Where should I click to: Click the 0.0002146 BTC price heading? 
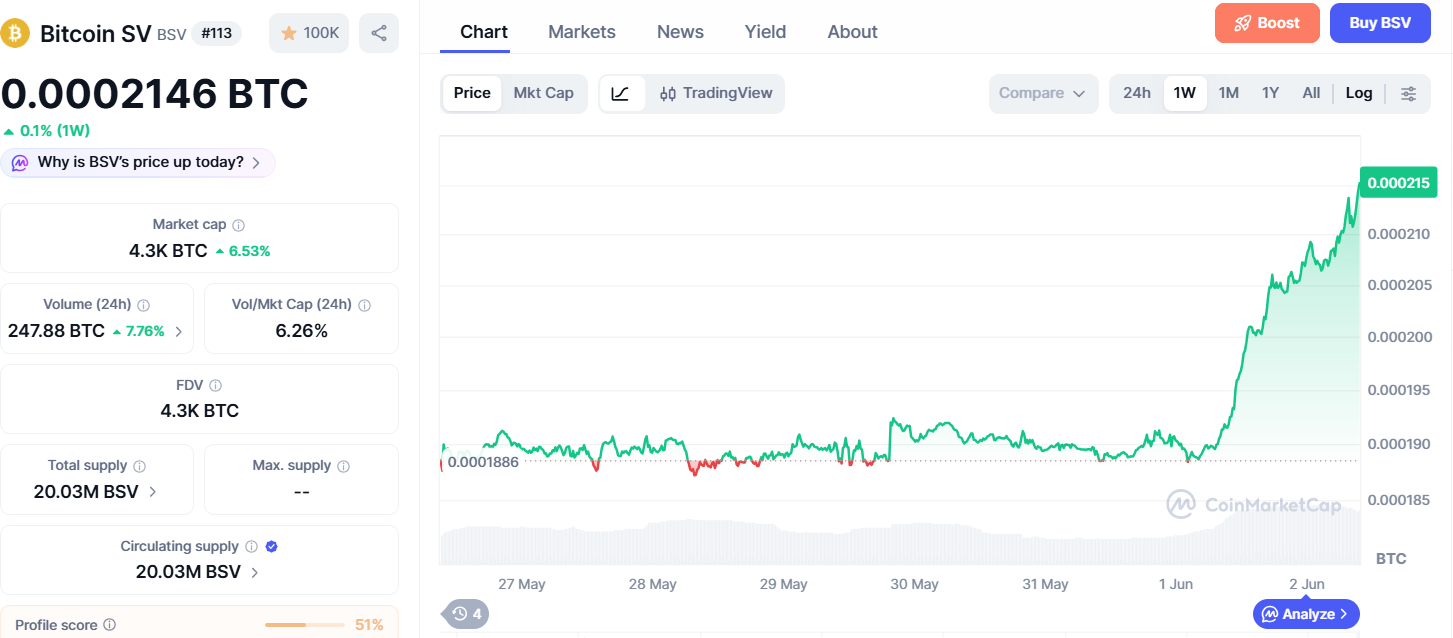[155, 93]
